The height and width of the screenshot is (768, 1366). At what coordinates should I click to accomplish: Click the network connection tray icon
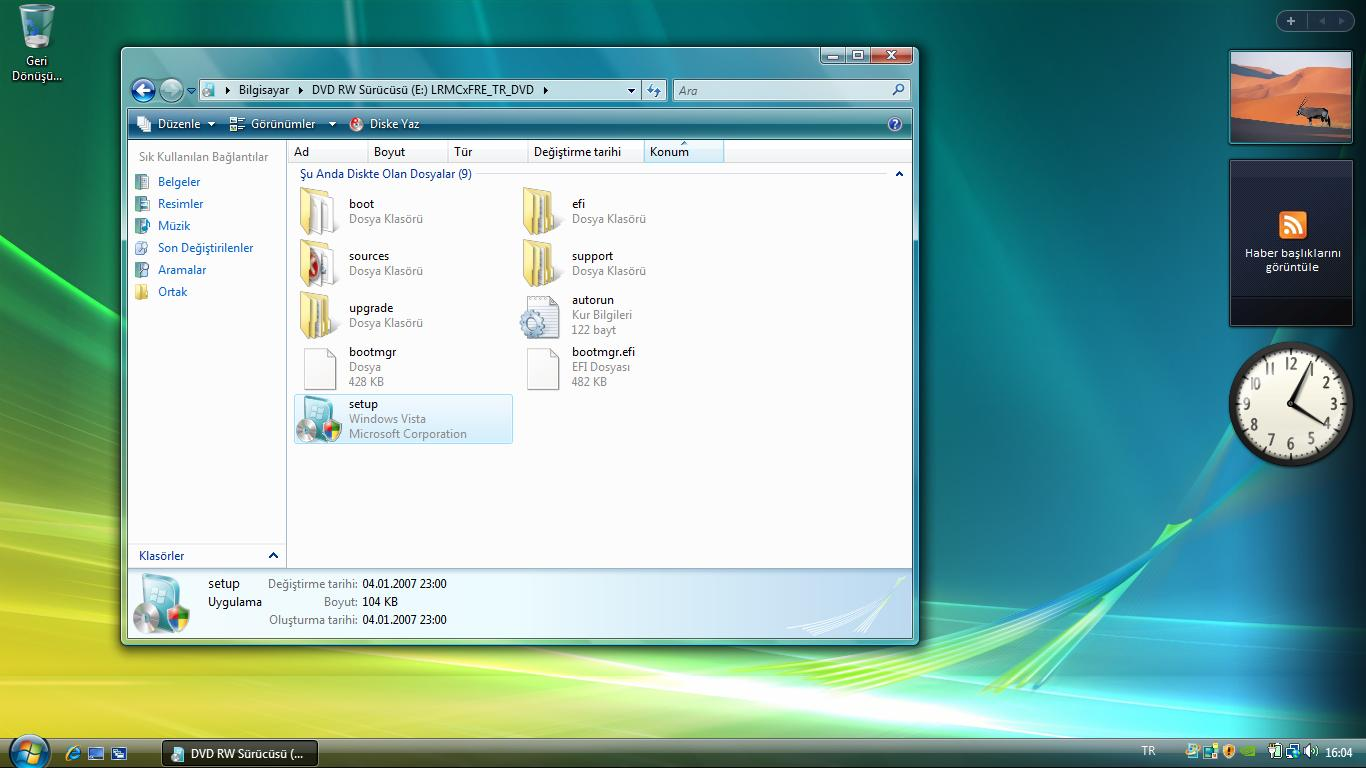coord(1293,751)
